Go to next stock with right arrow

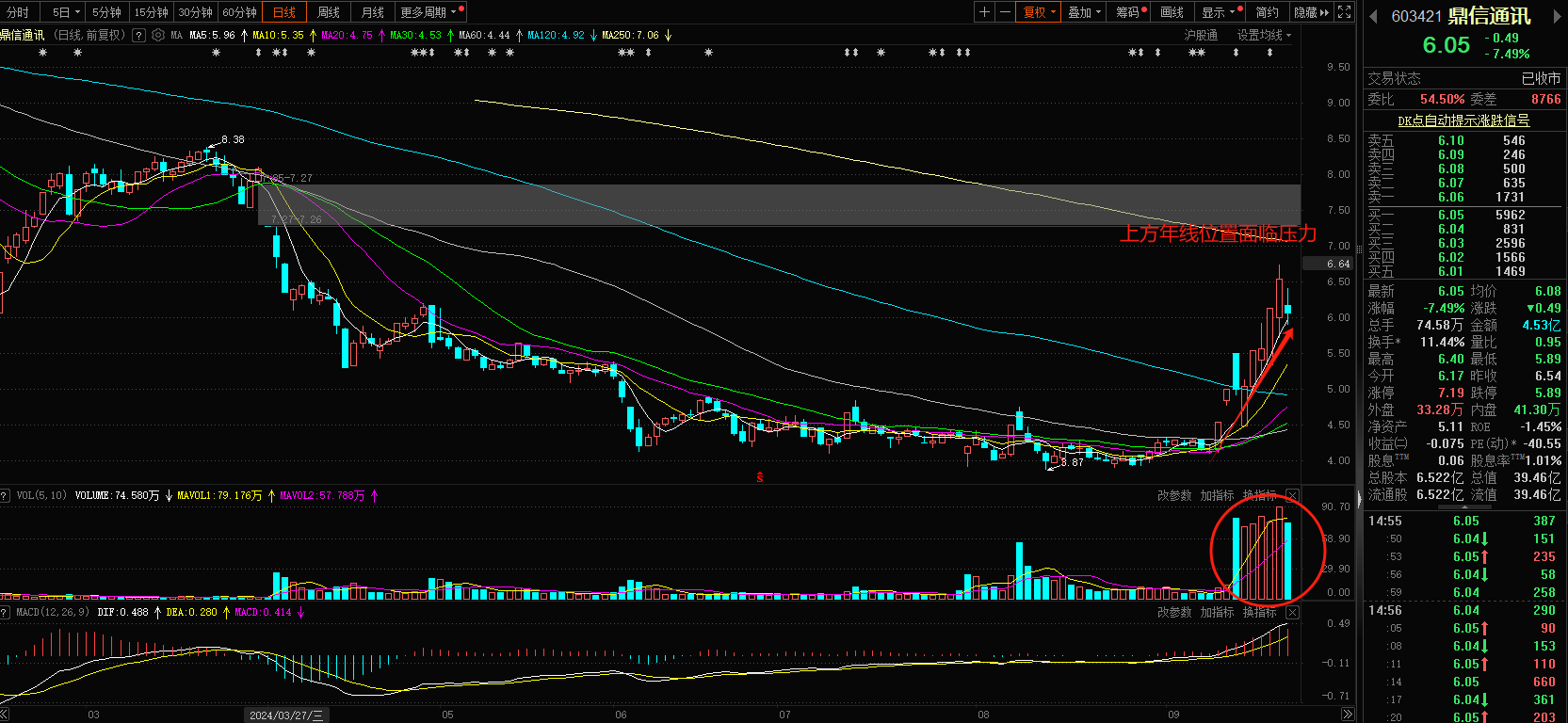click(x=1558, y=16)
